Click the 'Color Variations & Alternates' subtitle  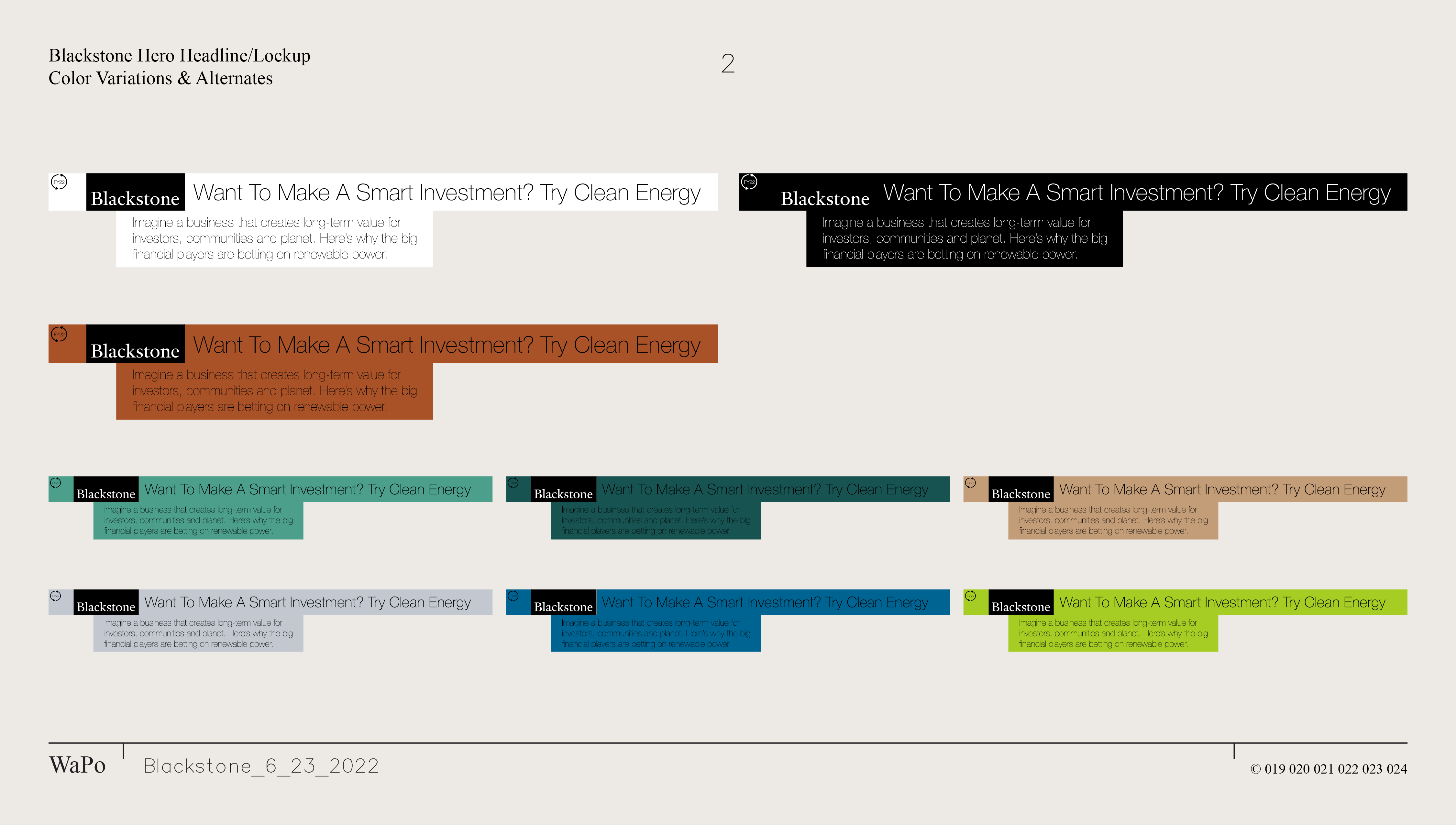coord(160,78)
